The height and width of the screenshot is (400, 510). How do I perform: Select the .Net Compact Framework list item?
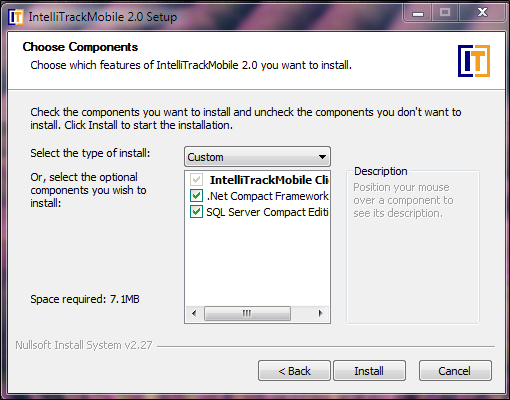click(267, 196)
